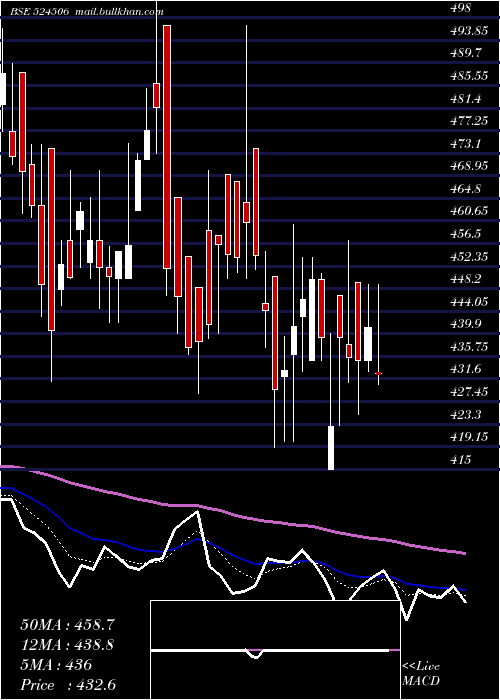Select the 498 price axis label
This screenshot has height=700, width=500.
point(460,8)
